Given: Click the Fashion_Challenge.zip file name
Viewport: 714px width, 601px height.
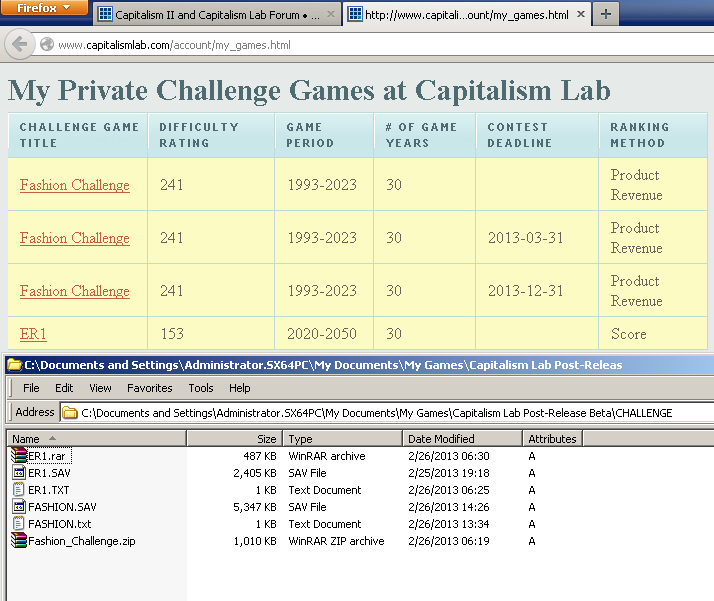Looking at the screenshot, I should 82,541.
